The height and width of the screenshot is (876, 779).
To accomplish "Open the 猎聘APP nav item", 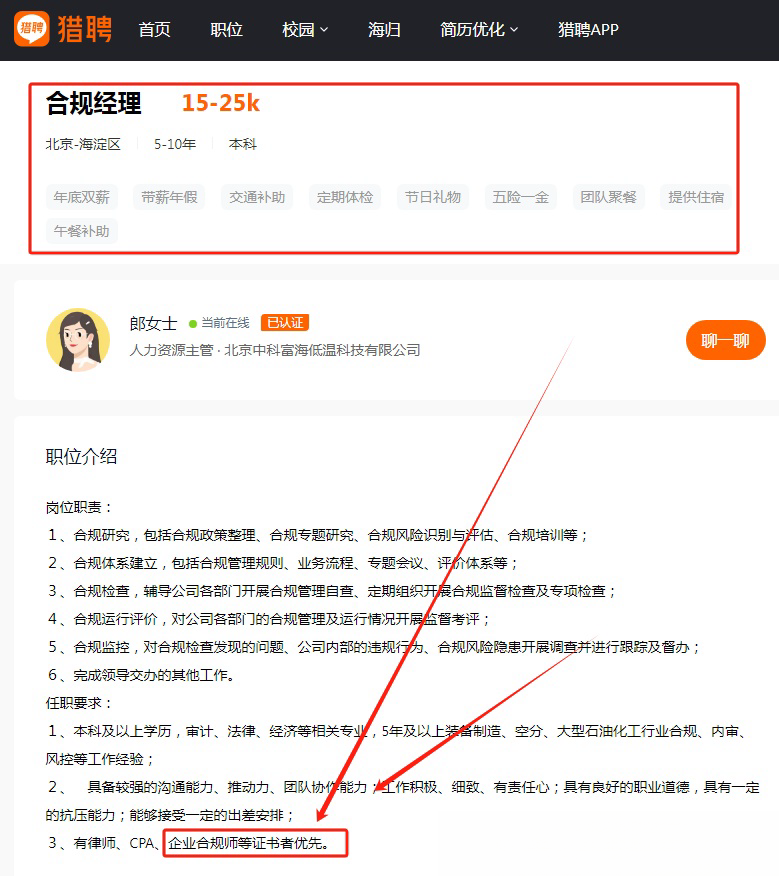I will tap(588, 30).
